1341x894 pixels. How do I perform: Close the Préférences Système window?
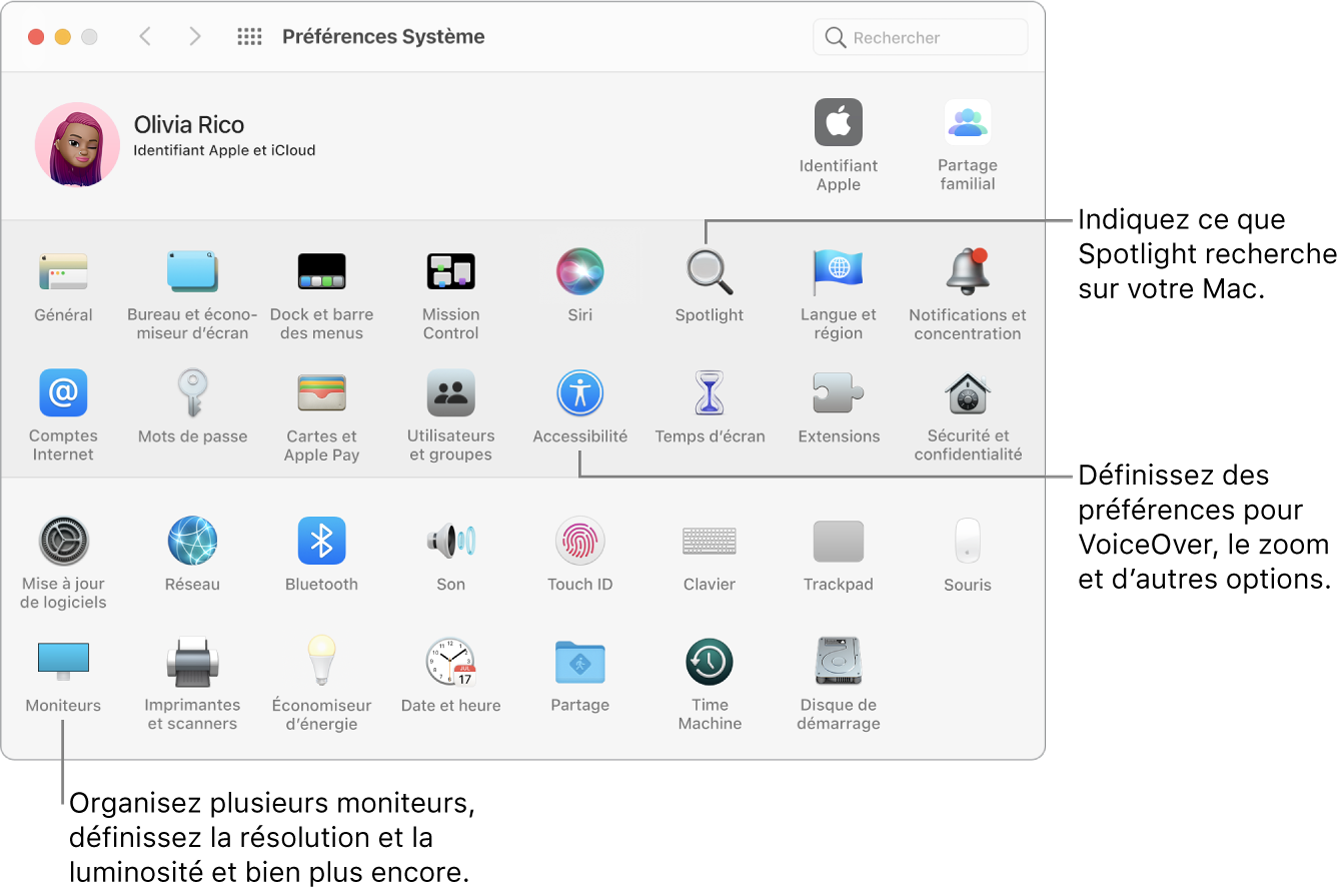click(x=36, y=37)
